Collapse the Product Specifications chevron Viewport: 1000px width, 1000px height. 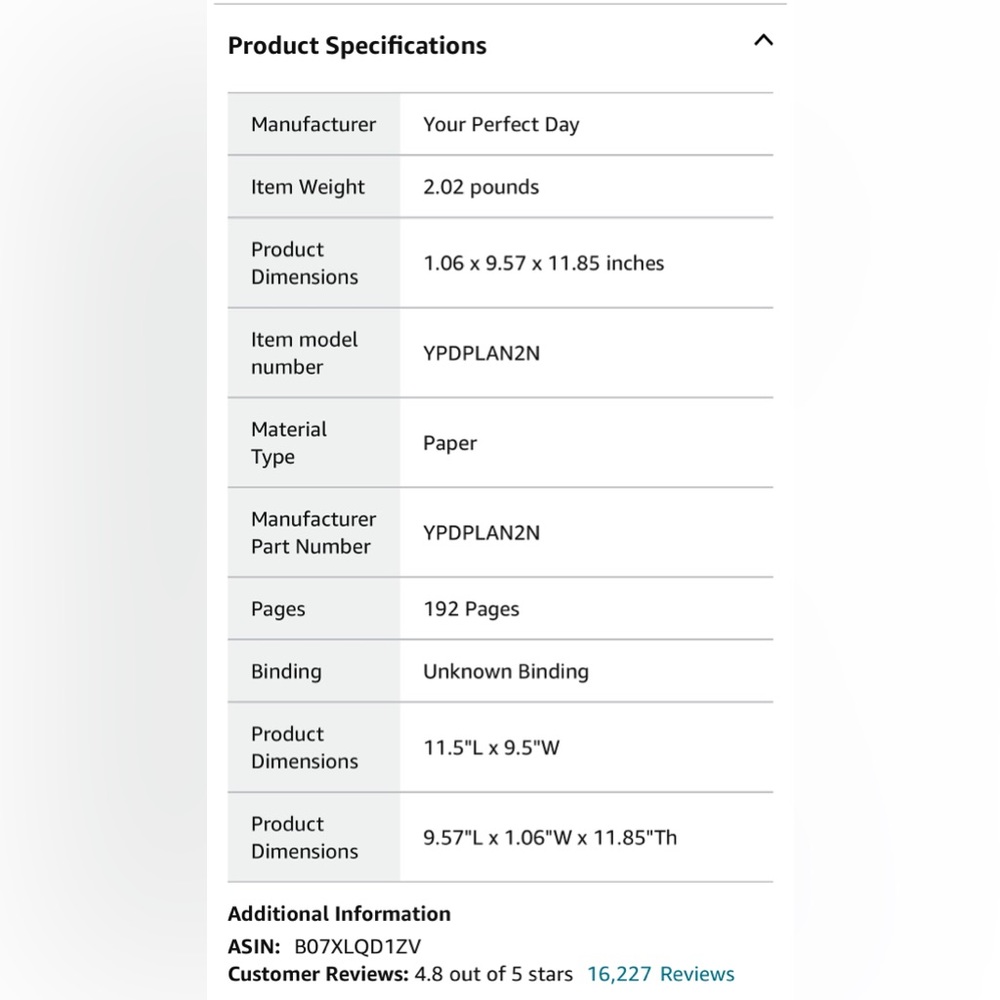click(763, 40)
